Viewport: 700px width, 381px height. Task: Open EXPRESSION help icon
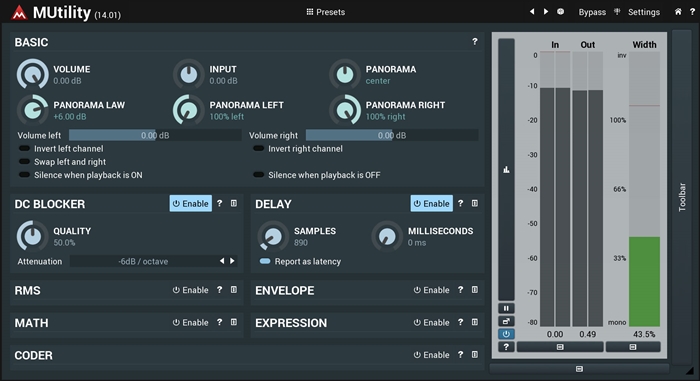click(460, 322)
